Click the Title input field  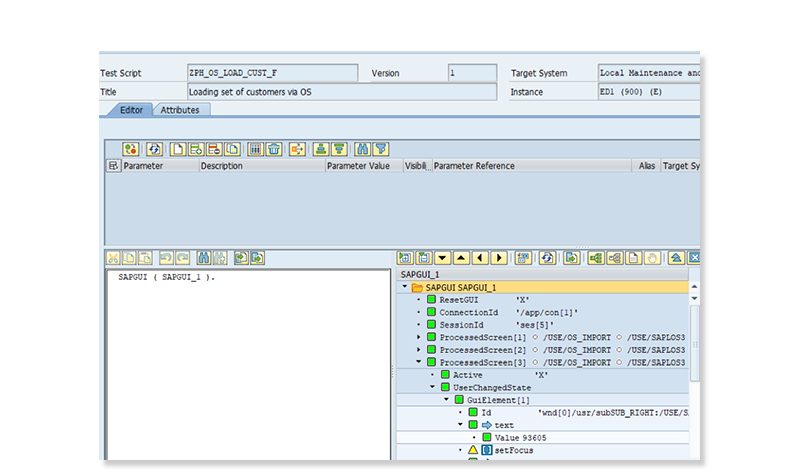[340, 92]
